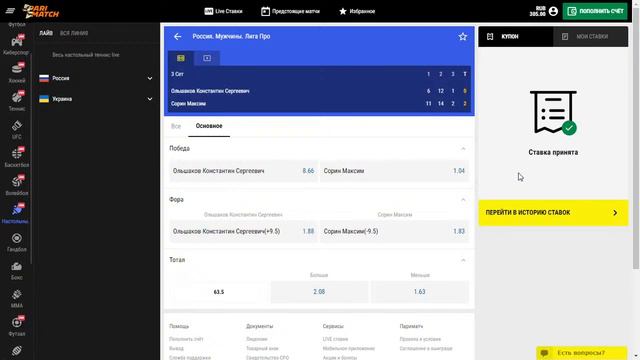The width and height of the screenshot is (640, 360).
Task: Select MMA sport icon in sidebar
Action: coord(16,298)
